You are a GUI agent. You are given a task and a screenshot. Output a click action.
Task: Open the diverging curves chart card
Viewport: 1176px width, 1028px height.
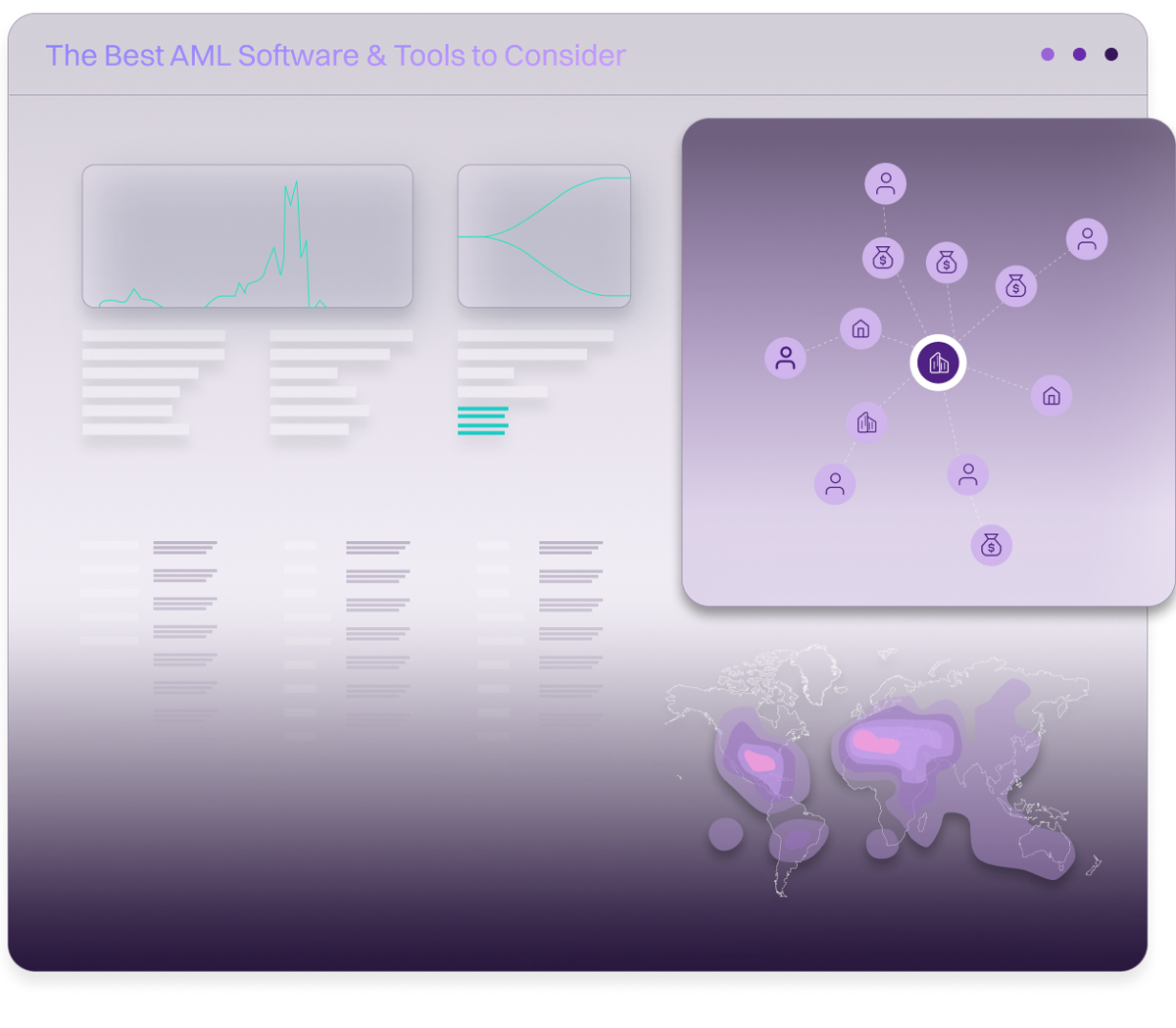544,236
